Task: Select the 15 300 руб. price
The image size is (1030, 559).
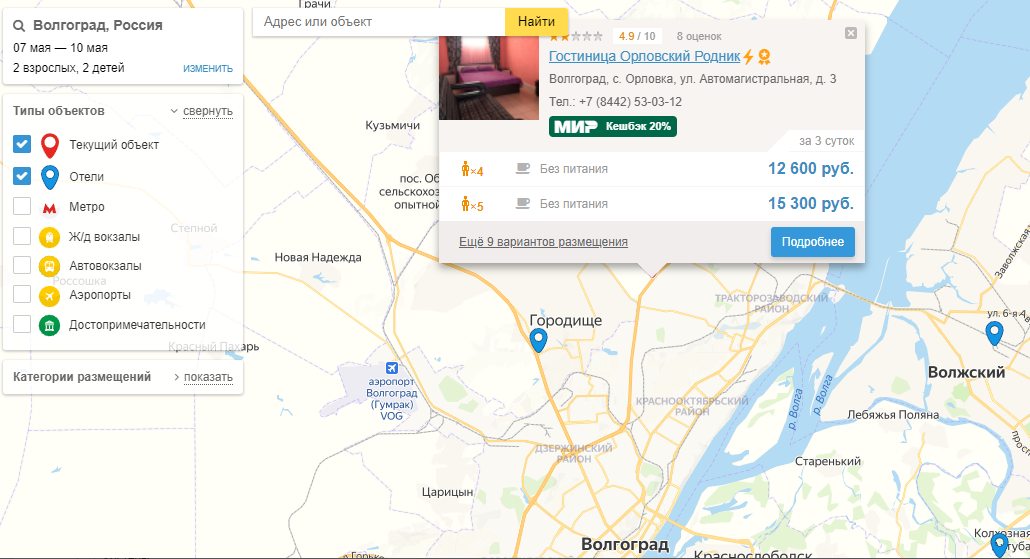Action: [x=811, y=204]
